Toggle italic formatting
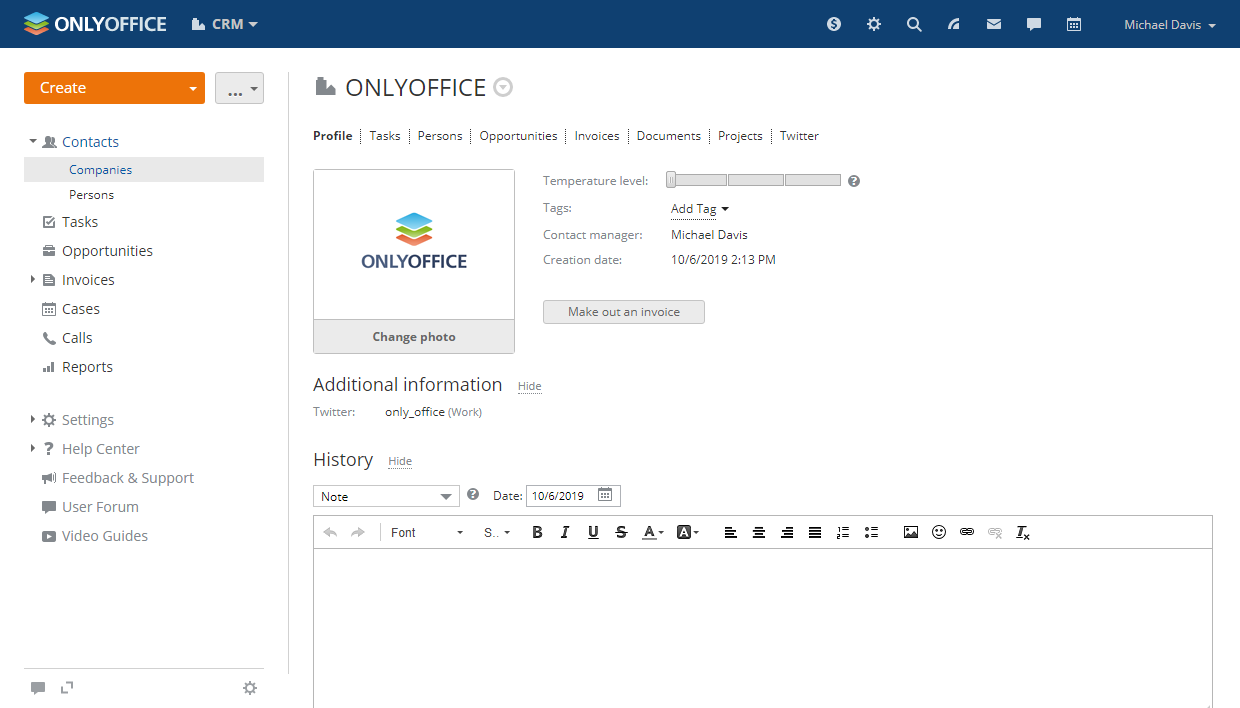Viewport: 1240px width, 708px height. [x=565, y=533]
